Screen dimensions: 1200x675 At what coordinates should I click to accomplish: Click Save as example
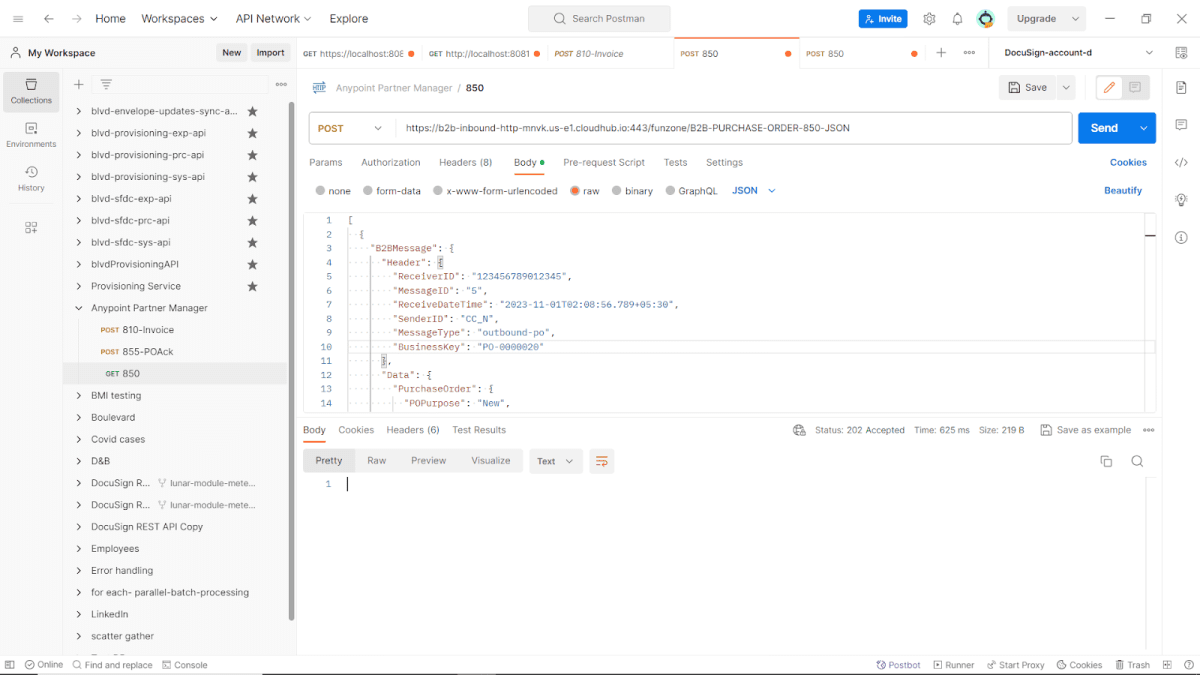point(1085,430)
